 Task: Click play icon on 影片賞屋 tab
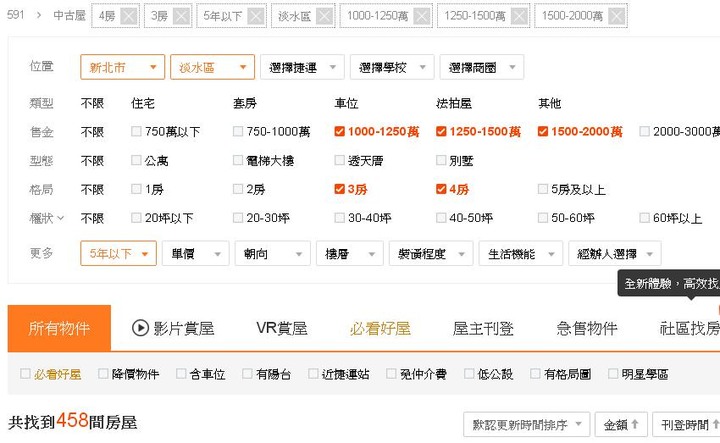[x=140, y=328]
